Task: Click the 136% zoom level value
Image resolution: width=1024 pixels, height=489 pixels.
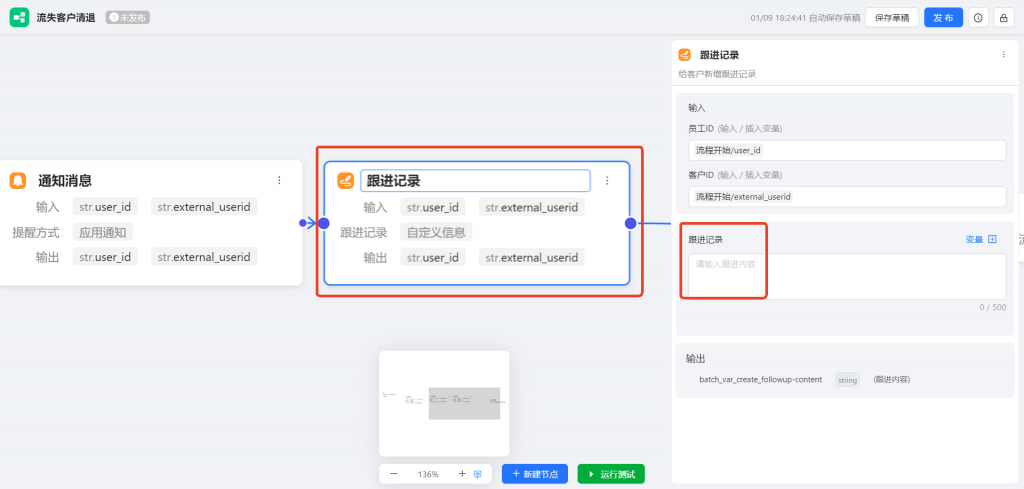Action: pyautogui.click(x=428, y=474)
